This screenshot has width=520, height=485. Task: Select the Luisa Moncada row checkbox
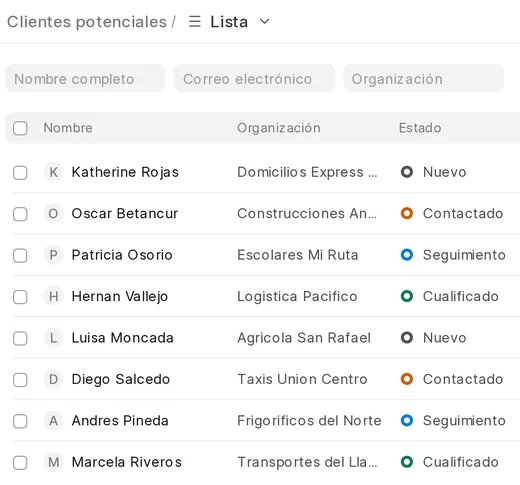[20, 338]
